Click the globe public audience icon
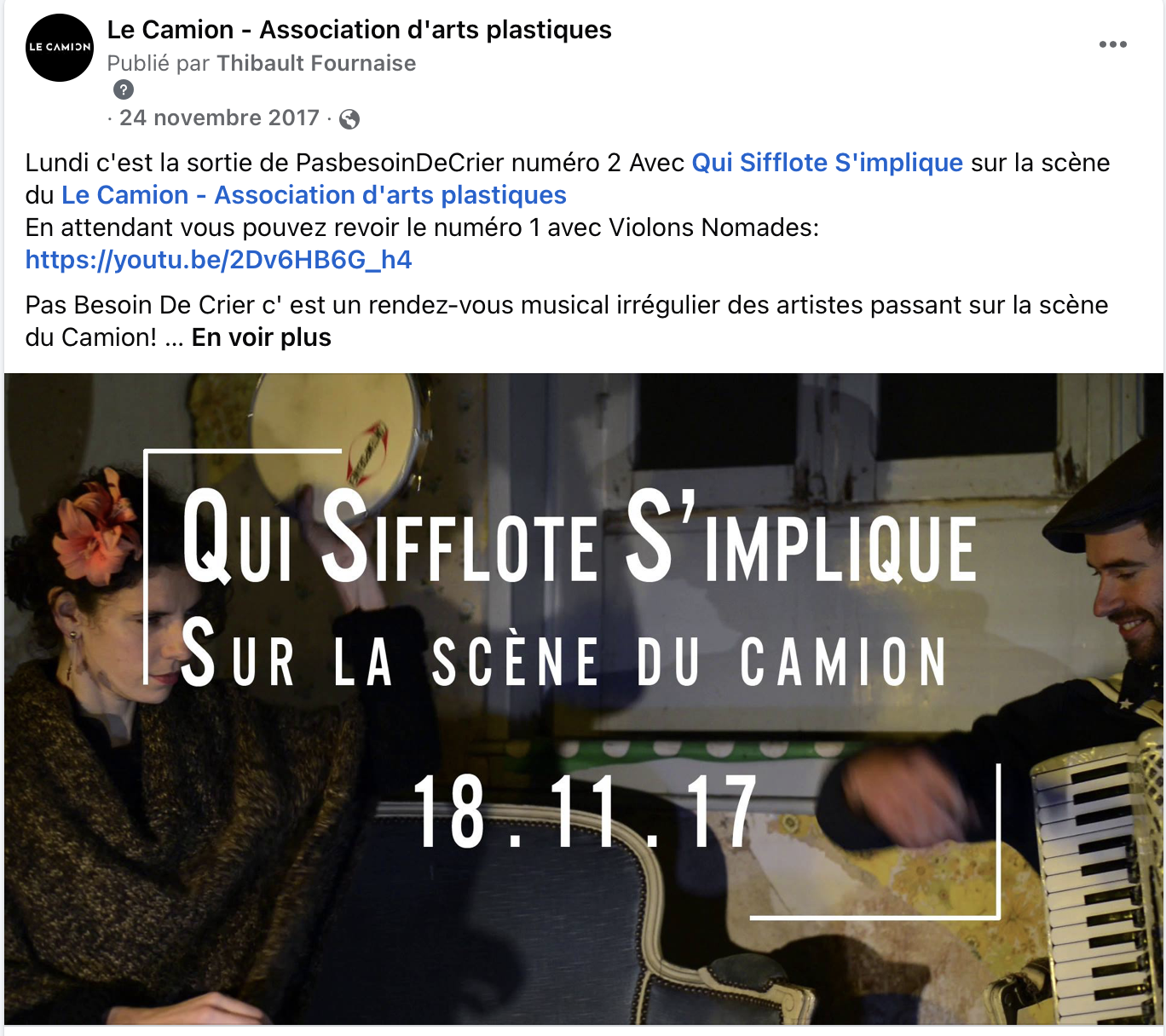The image size is (1166, 1036). [x=349, y=119]
